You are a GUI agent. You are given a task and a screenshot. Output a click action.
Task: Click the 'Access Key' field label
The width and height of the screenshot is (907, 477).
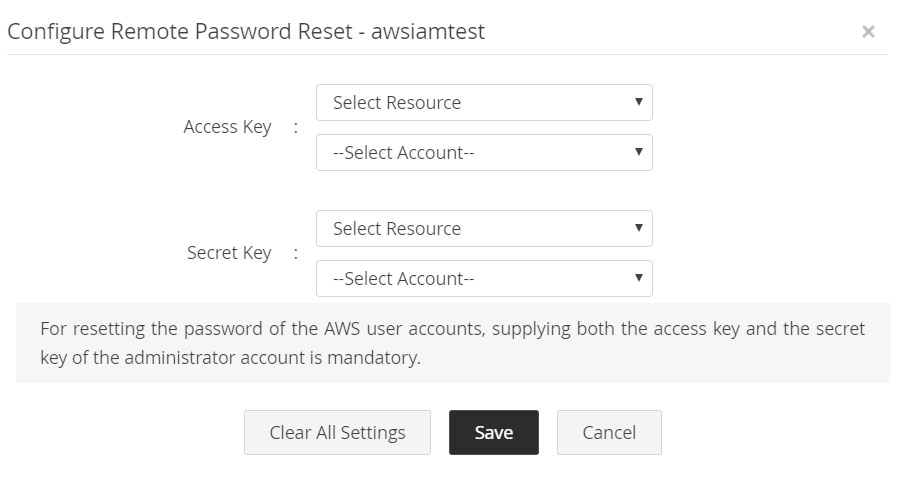[x=227, y=127]
